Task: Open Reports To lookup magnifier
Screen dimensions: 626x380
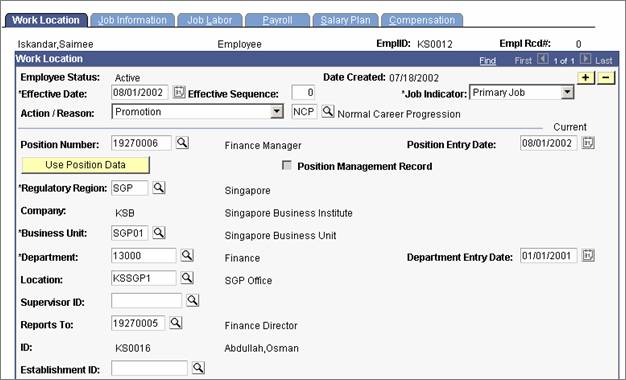Action: click(x=176, y=323)
